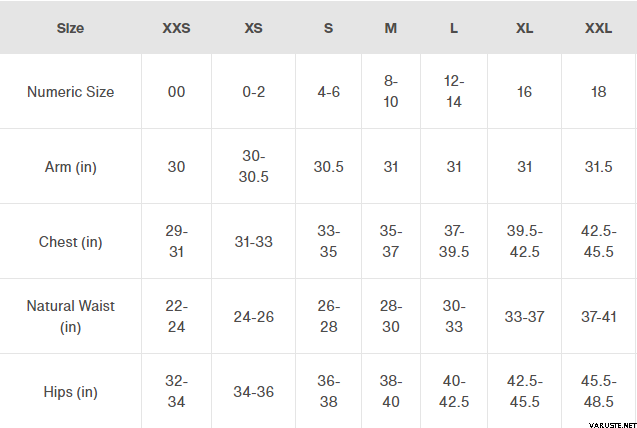Select the Chest (in) row label
The height and width of the screenshot is (428, 637).
click(70, 242)
